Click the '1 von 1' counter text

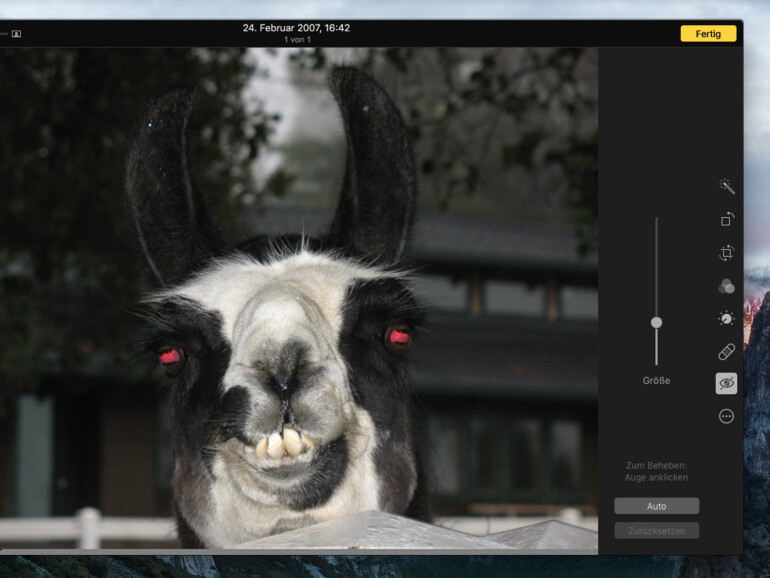[296, 40]
